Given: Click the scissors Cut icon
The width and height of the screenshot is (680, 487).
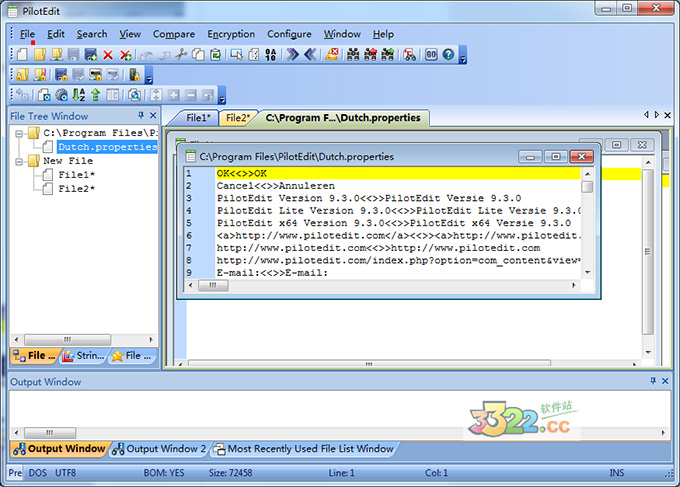Looking at the screenshot, I should (x=181, y=55).
